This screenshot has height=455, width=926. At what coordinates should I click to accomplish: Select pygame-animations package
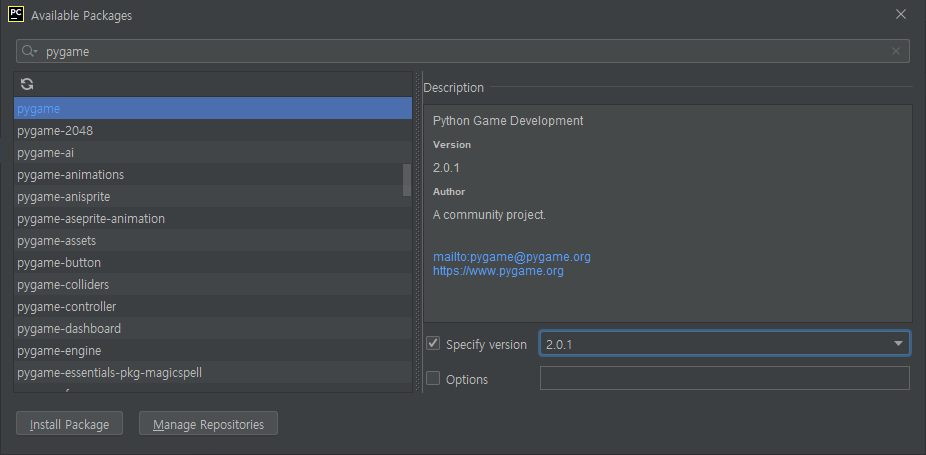point(213,175)
